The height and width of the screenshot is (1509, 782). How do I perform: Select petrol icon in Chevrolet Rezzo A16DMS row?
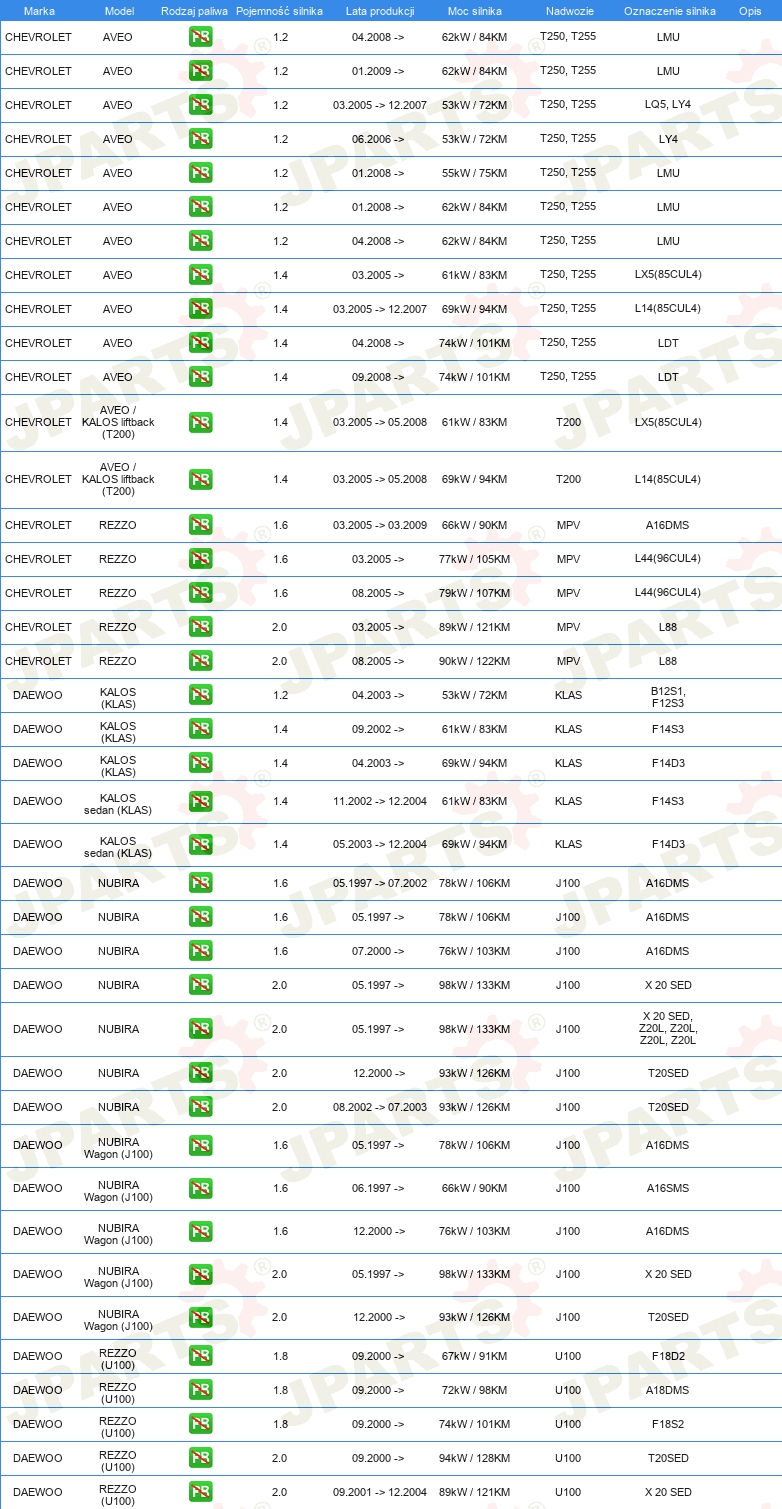tap(200, 525)
